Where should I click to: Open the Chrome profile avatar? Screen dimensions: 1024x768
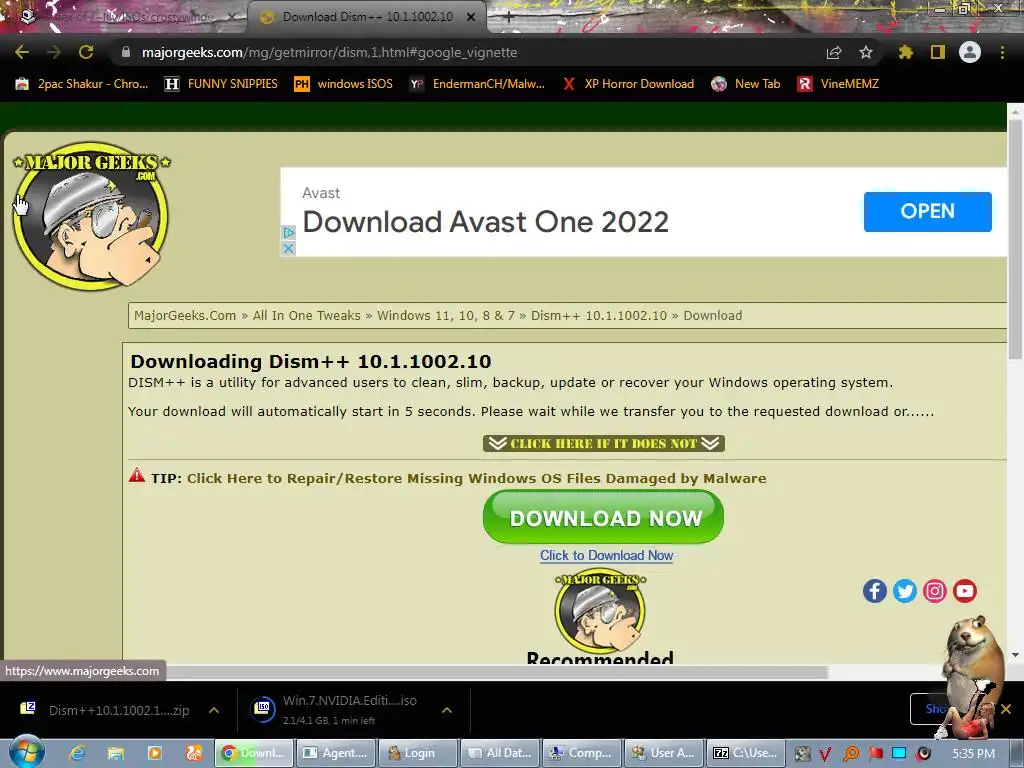pos(970,52)
